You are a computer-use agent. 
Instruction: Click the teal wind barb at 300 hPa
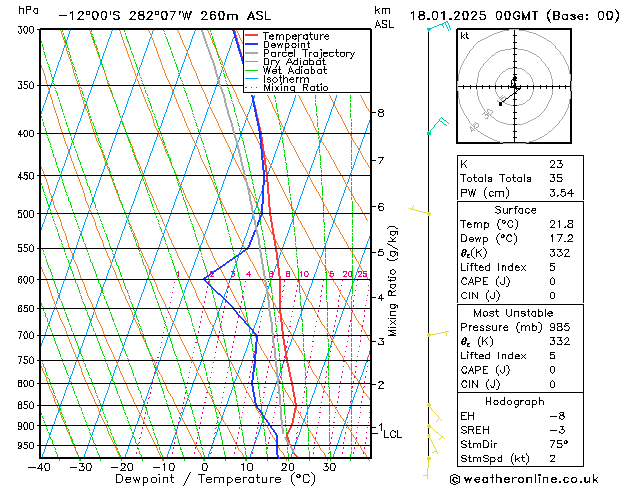pos(440,26)
